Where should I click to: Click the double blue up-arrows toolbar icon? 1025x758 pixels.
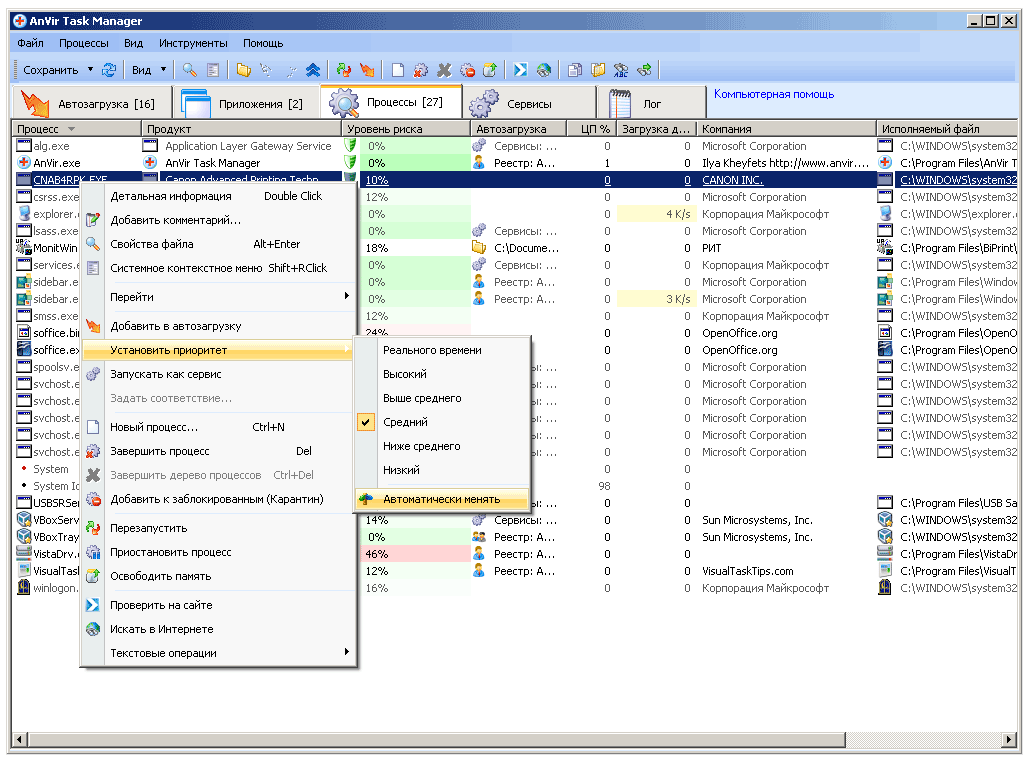[x=313, y=70]
